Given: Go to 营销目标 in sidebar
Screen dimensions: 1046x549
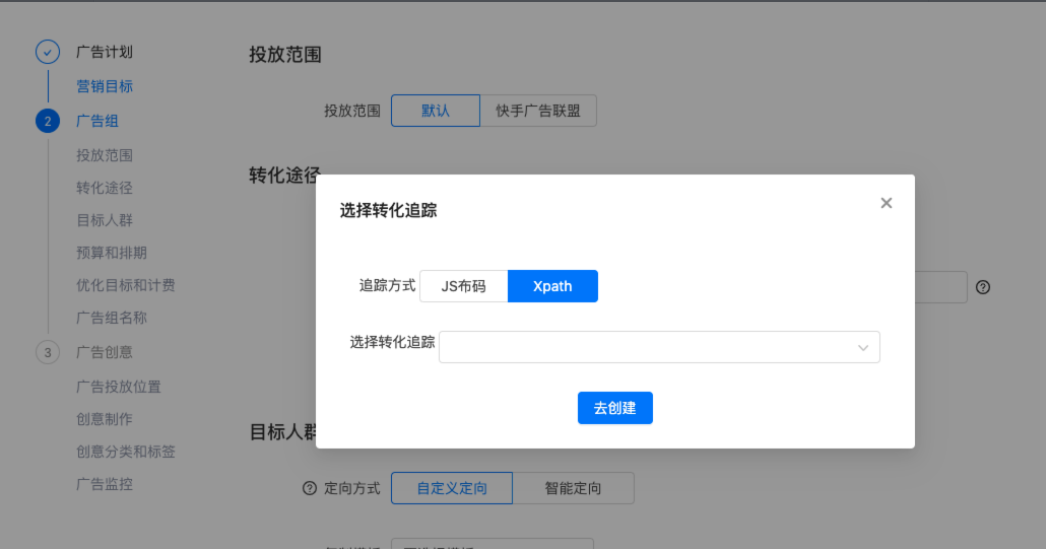Looking at the screenshot, I should click(104, 86).
